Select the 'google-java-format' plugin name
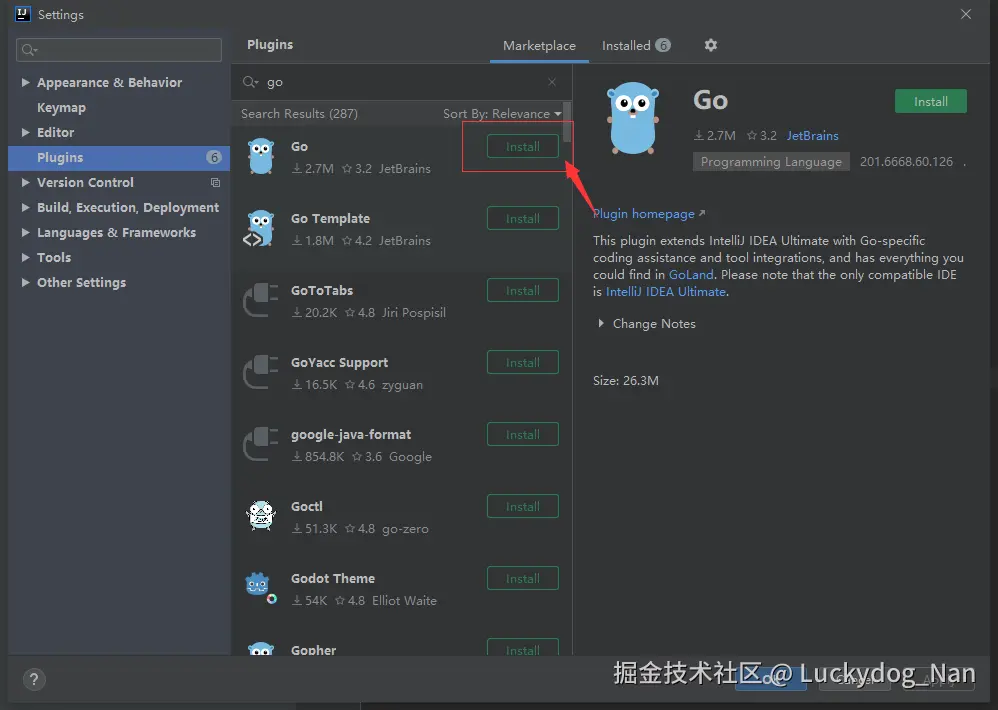This screenshot has height=710, width=998. [351, 435]
